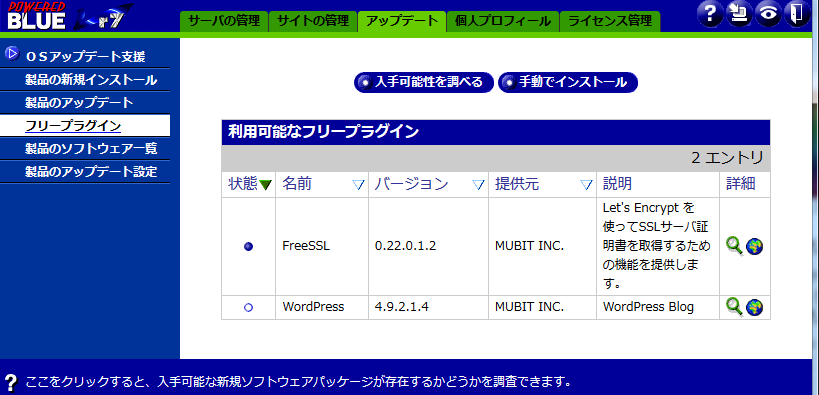
Task: Open FreeSSL globe web link icon
Action: 754,246
